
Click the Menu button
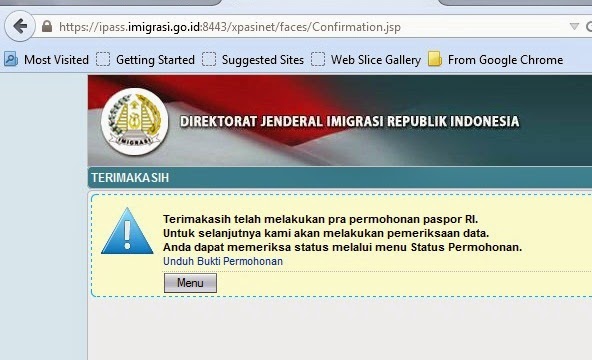coord(190,283)
